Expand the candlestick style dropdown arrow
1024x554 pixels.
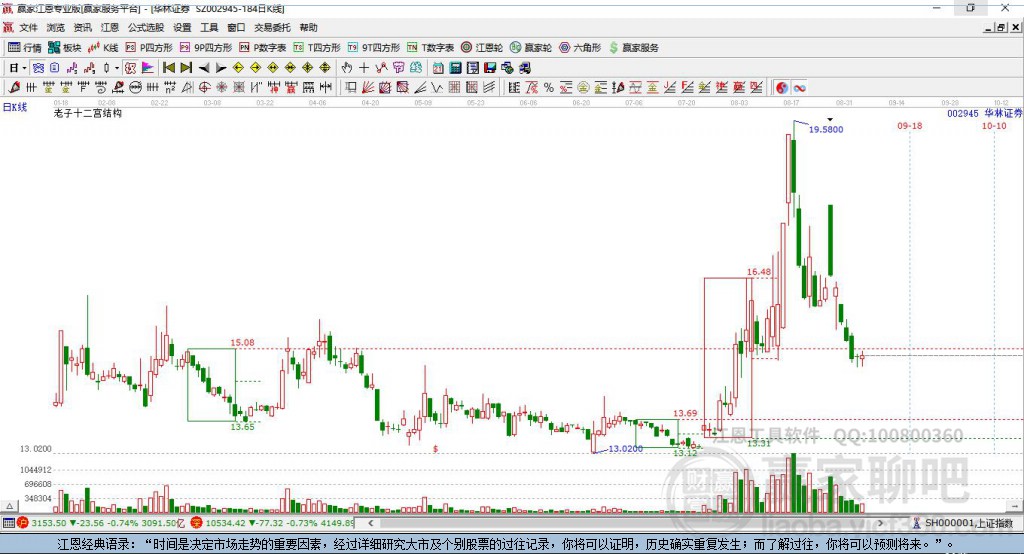(x=117, y=68)
